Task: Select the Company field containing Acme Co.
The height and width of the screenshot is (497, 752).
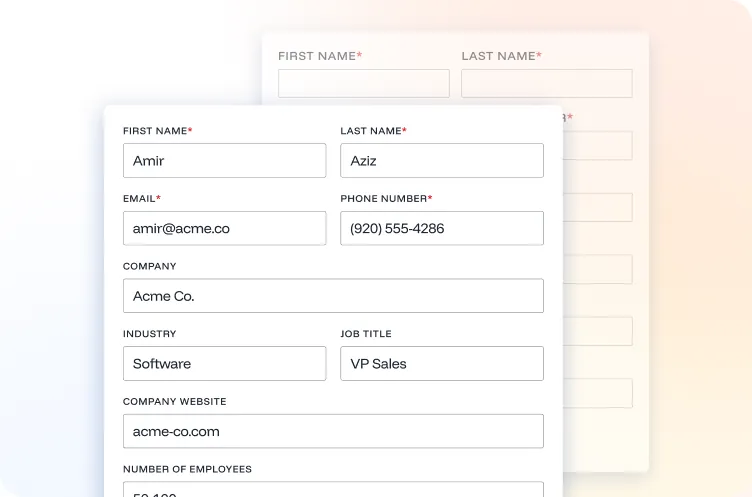Action: [x=333, y=296]
